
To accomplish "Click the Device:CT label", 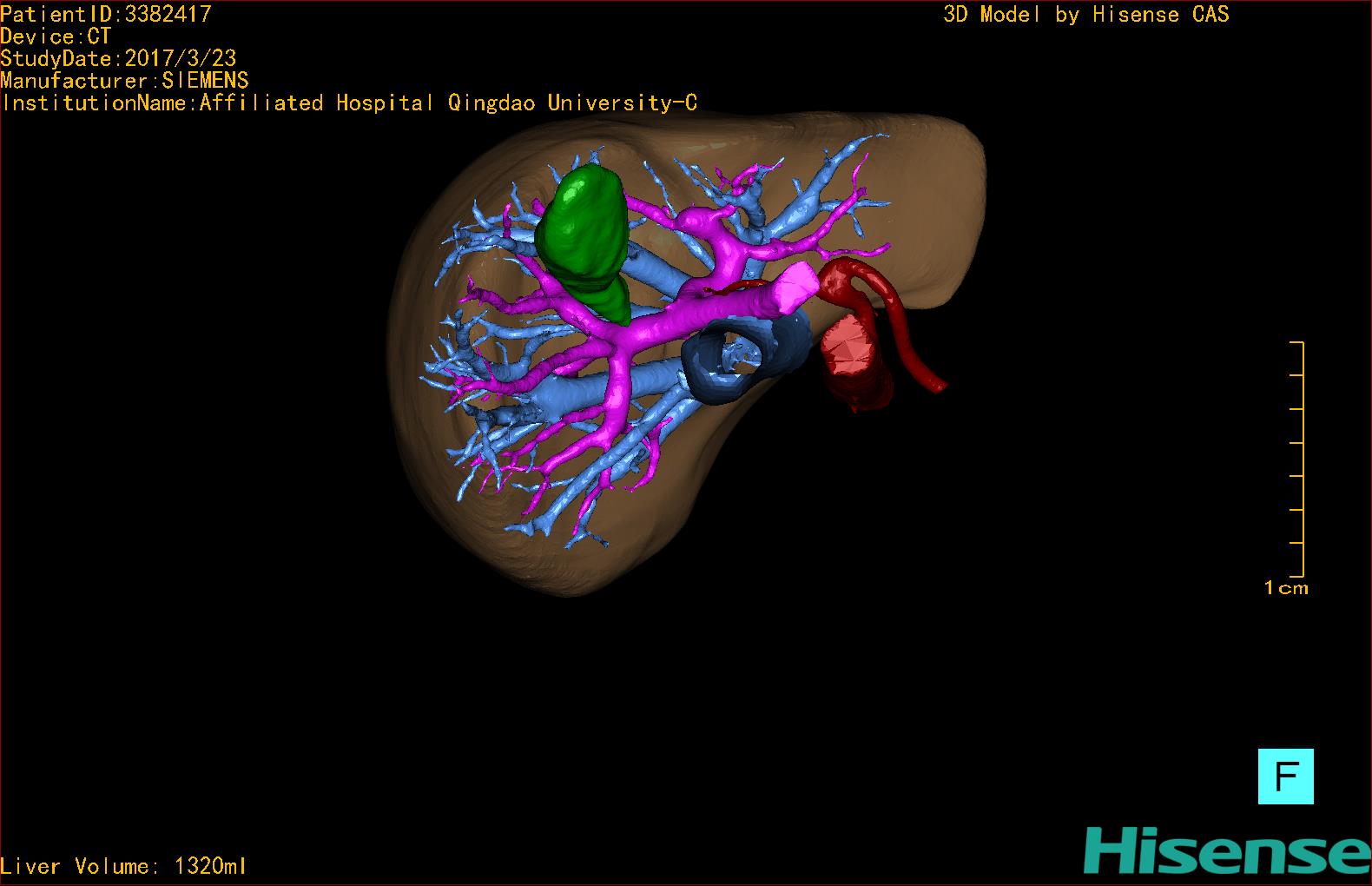I will (x=56, y=36).
